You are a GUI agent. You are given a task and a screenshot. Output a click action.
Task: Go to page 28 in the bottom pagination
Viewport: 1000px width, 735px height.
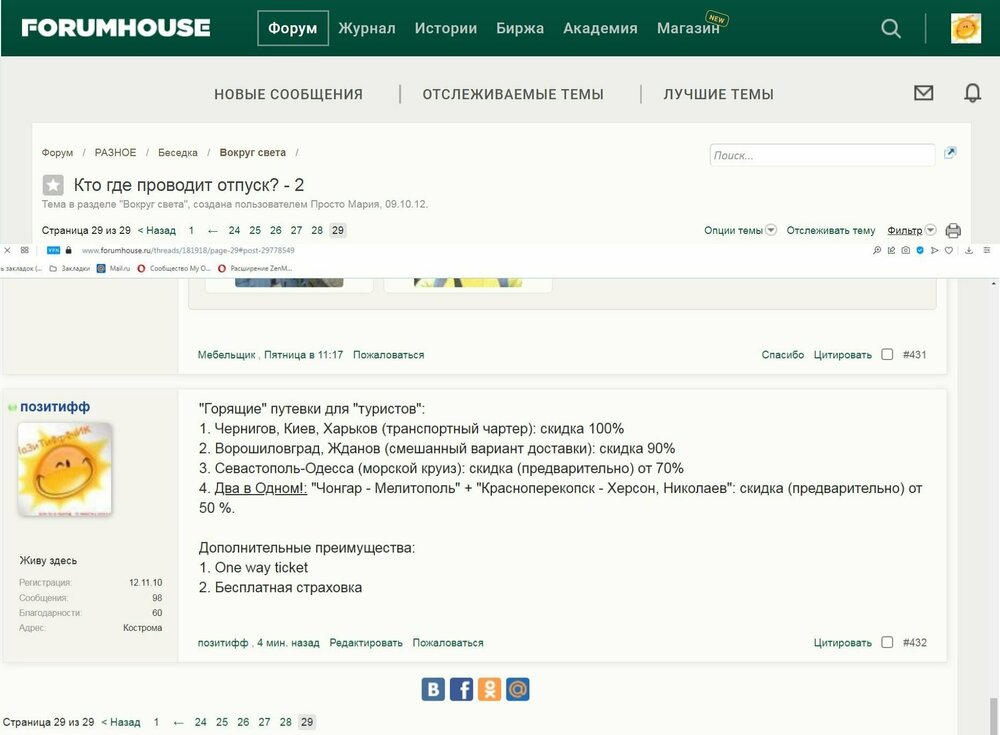point(286,722)
